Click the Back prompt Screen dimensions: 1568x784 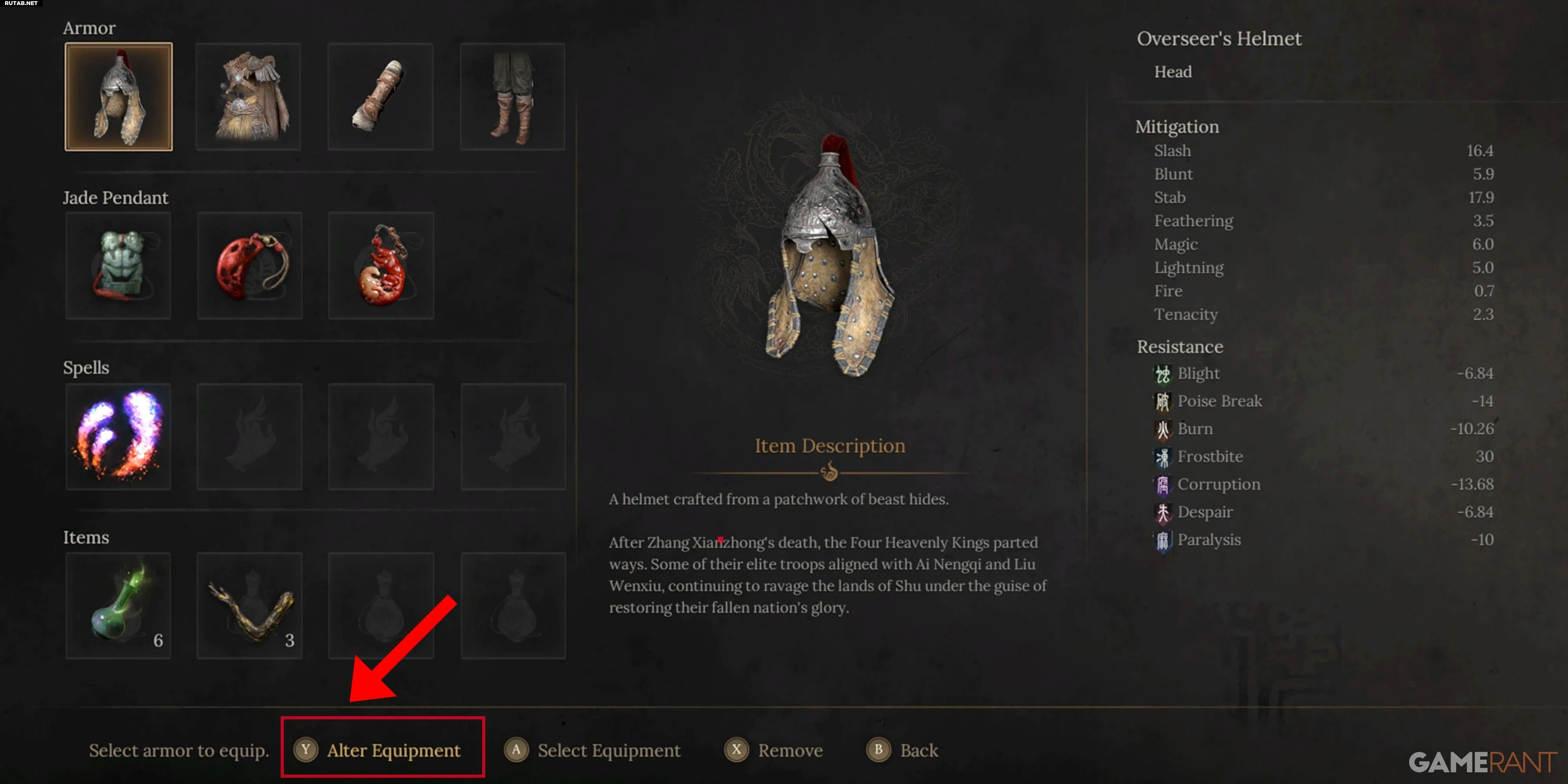(902, 751)
